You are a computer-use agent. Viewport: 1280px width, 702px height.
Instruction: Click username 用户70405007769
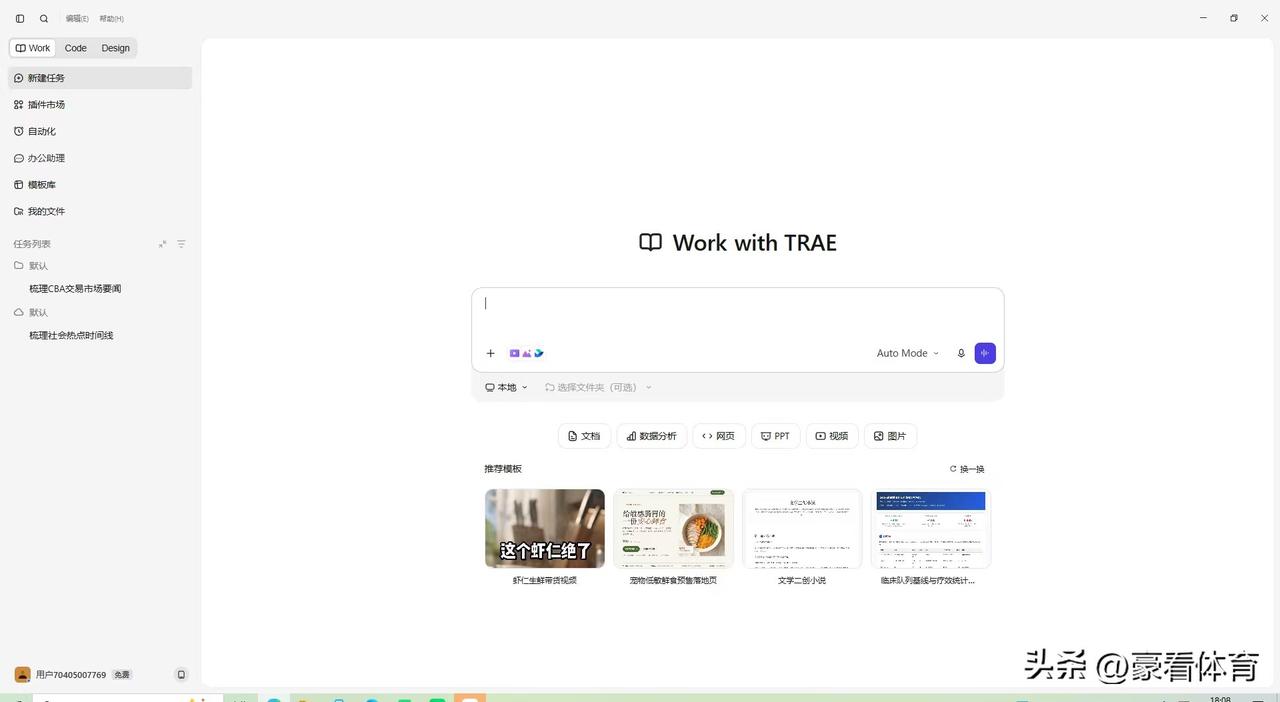[x=71, y=675]
